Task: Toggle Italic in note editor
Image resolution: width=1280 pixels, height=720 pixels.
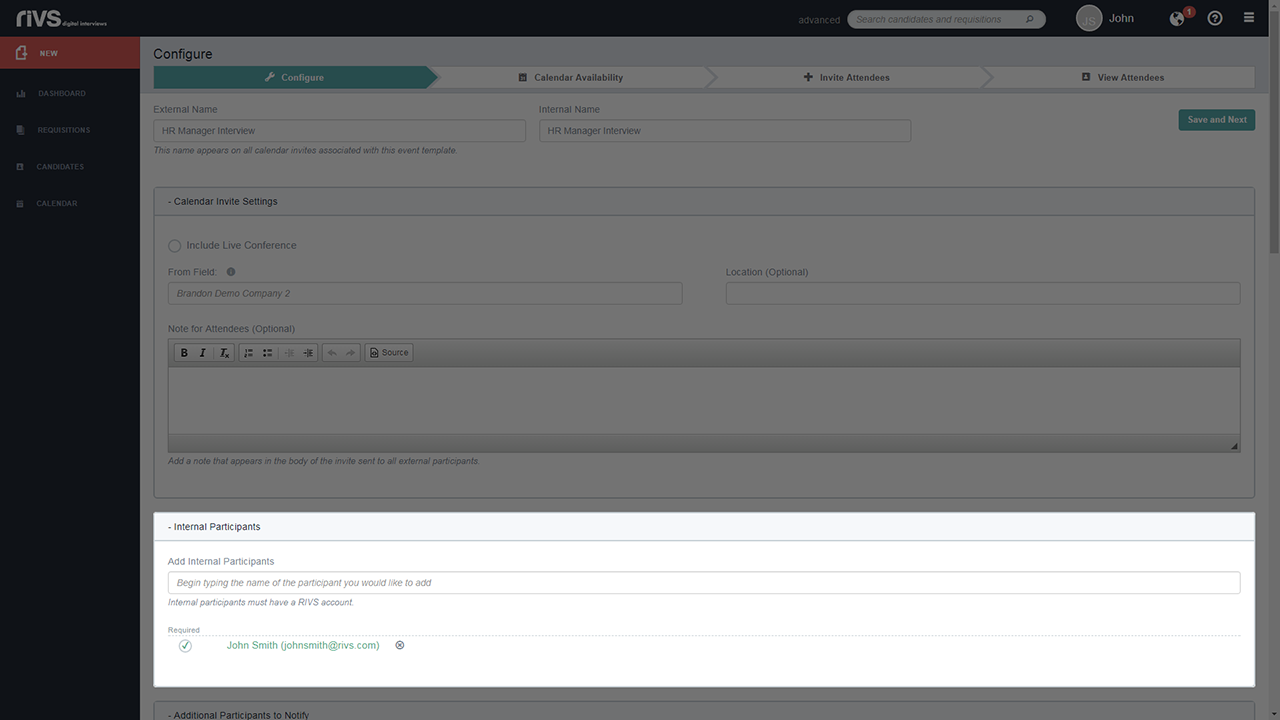Action: (x=203, y=353)
